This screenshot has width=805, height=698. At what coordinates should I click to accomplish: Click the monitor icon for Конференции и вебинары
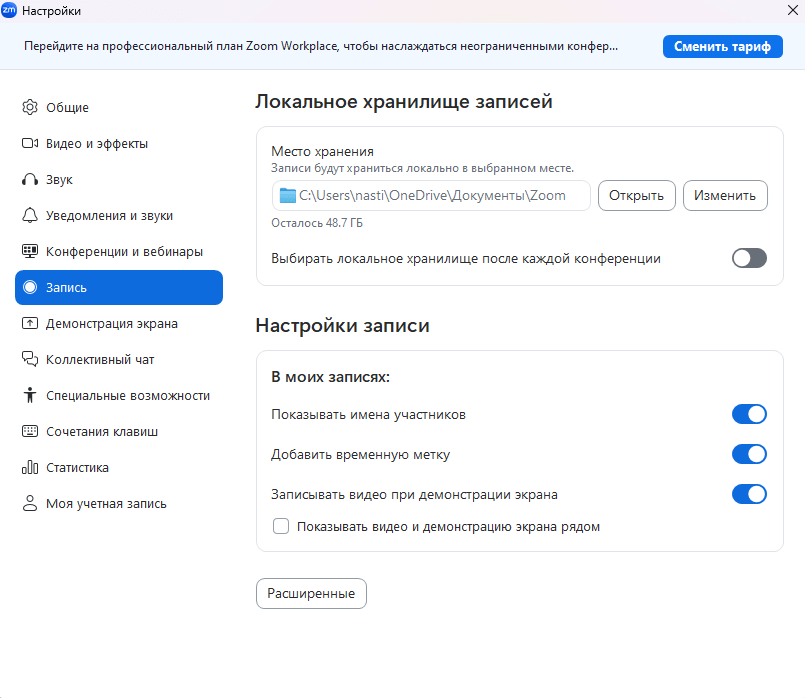click(30, 252)
